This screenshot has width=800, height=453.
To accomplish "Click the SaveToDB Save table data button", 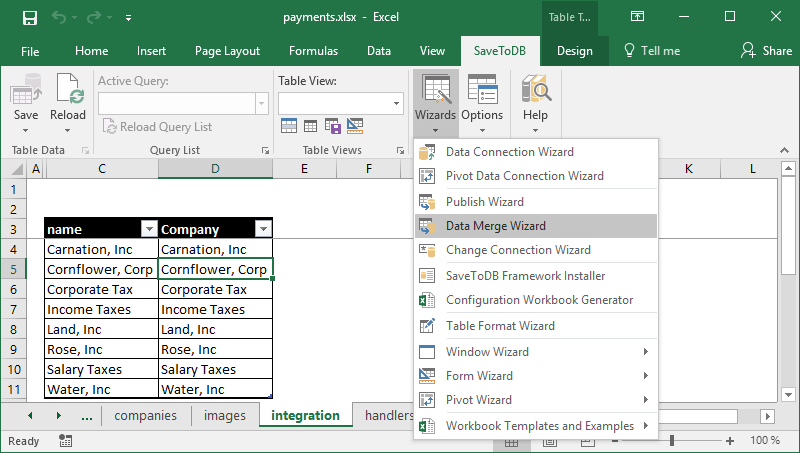I will [26, 97].
